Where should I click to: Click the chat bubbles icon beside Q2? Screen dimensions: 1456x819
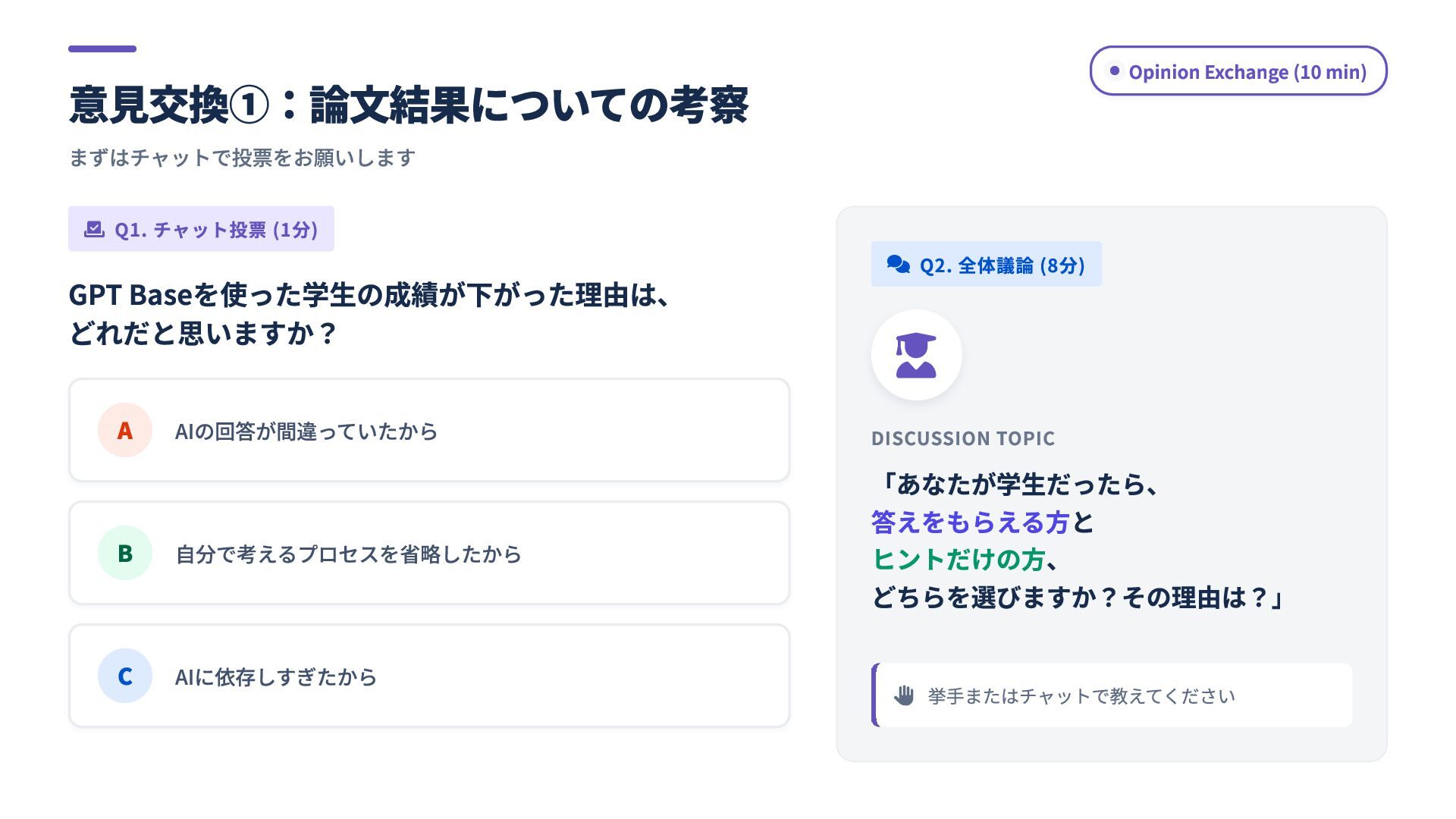click(x=898, y=265)
